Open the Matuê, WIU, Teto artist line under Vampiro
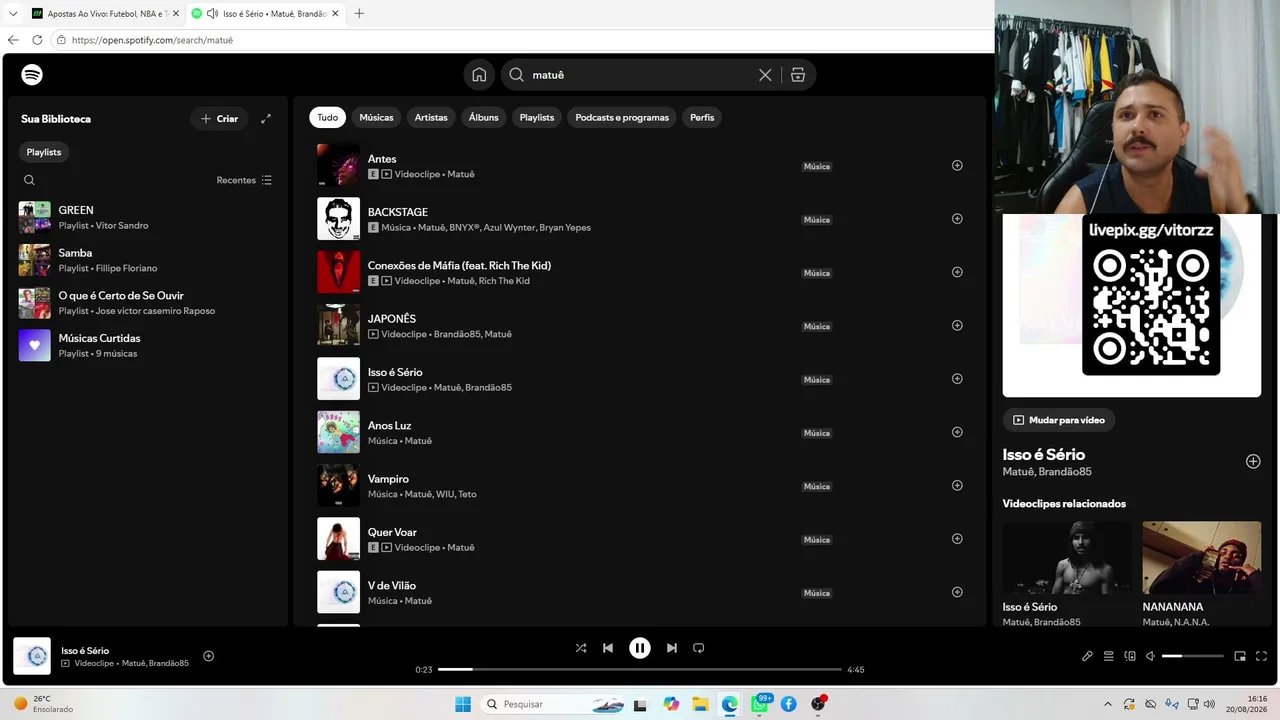 point(439,494)
